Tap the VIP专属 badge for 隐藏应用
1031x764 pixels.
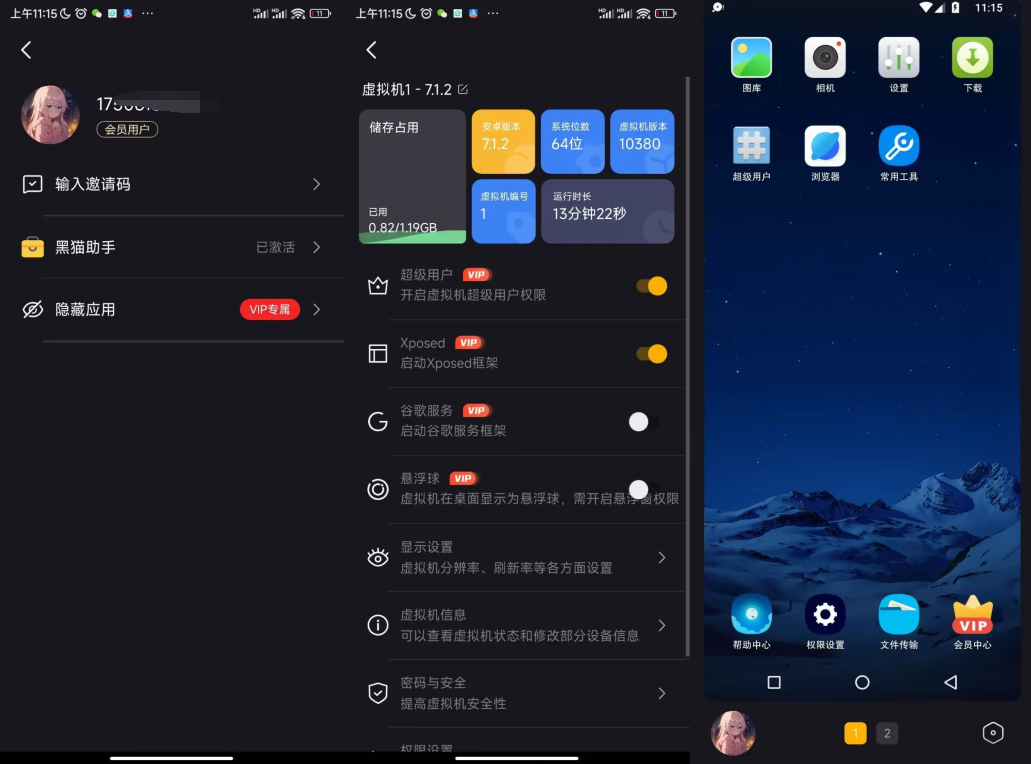pyautogui.click(x=270, y=310)
